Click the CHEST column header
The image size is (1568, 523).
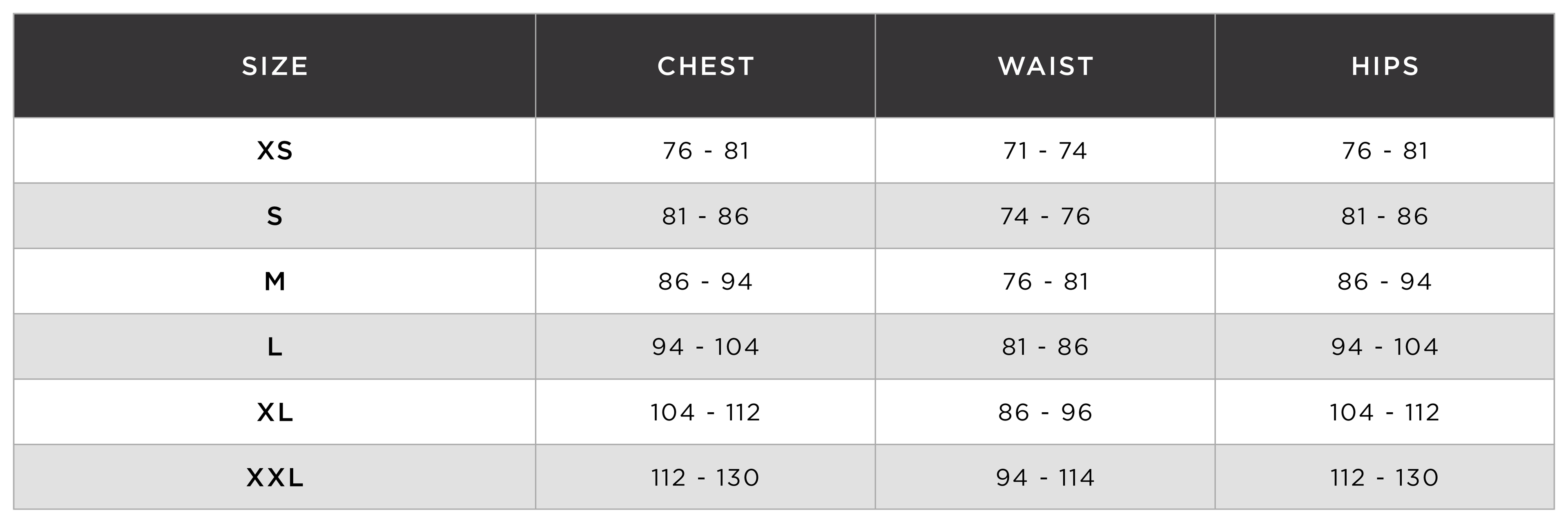pos(705,66)
